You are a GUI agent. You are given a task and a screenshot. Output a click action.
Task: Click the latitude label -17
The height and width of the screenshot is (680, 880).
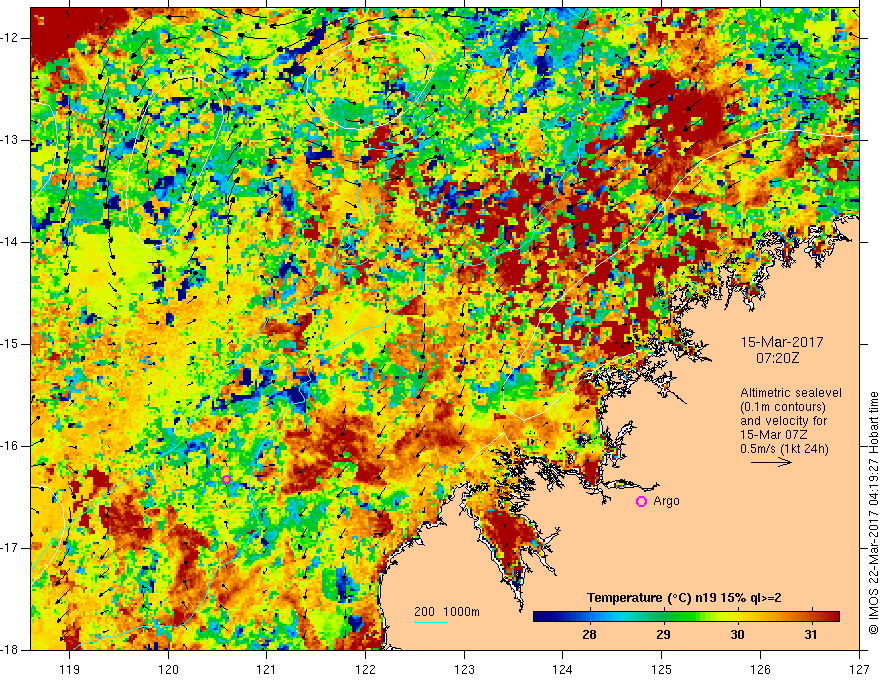(11, 548)
